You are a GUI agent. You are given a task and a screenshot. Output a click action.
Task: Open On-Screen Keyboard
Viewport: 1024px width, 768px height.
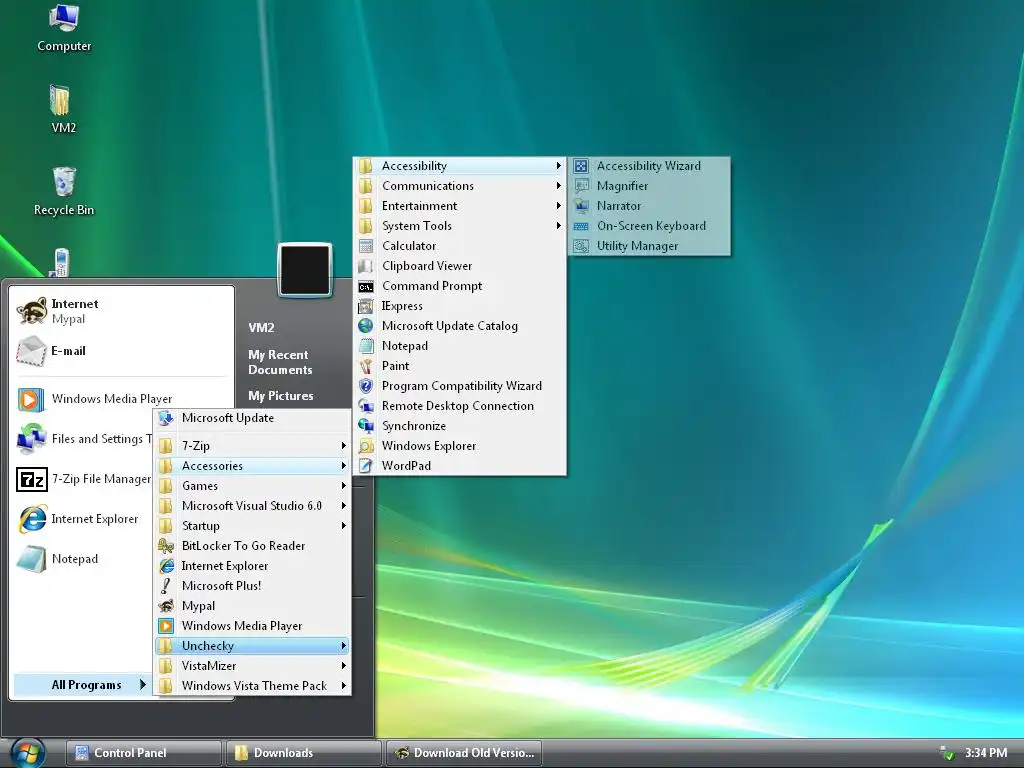coord(650,226)
